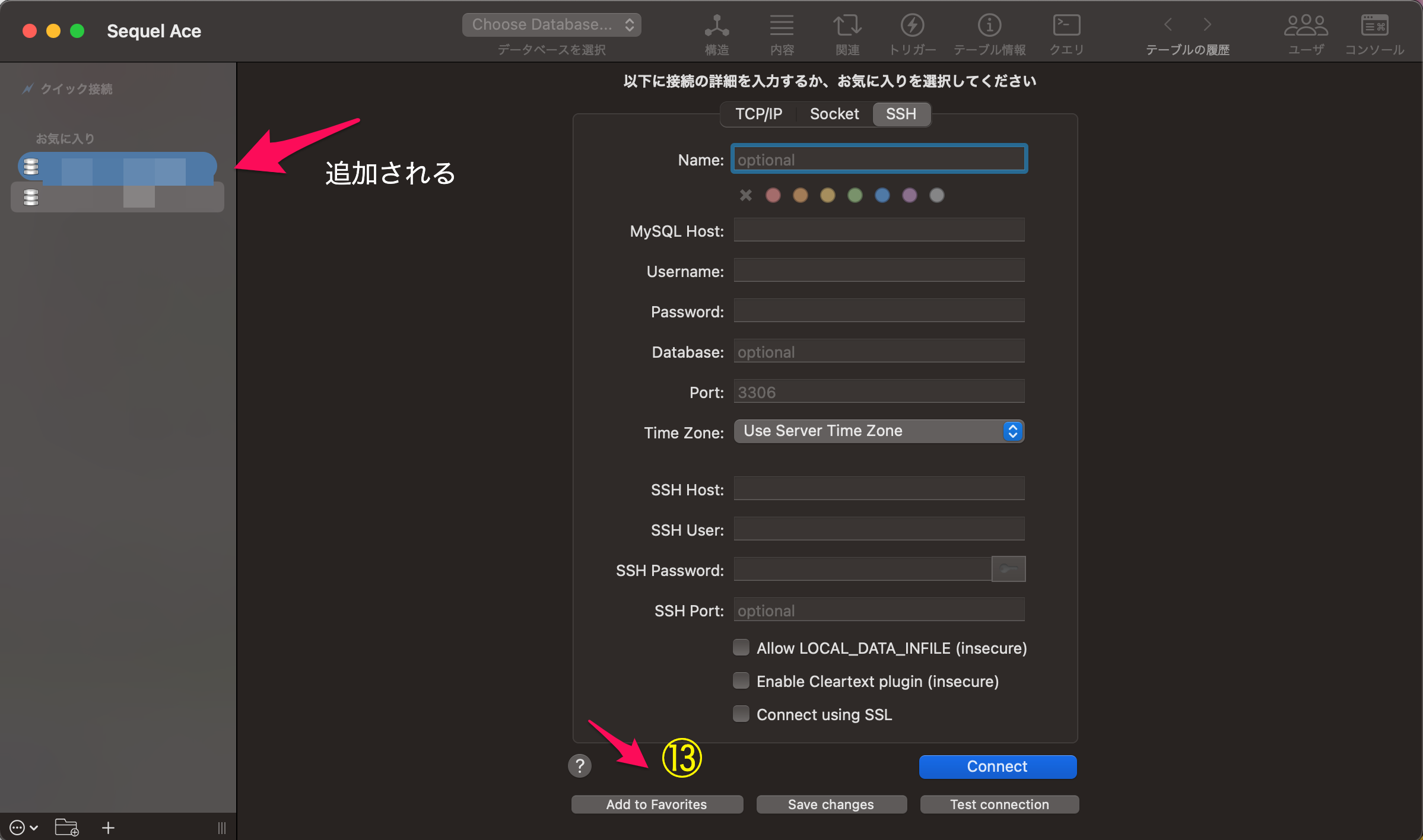Screen dimensions: 1423x840
Task: Check Connect using SSL option
Action: pos(741,714)
